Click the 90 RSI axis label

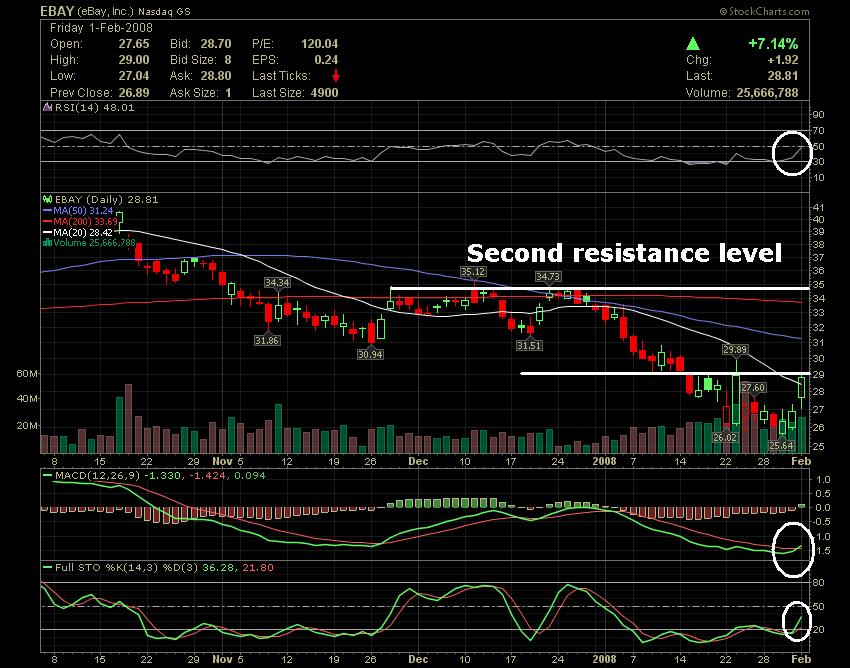point(819,114)
